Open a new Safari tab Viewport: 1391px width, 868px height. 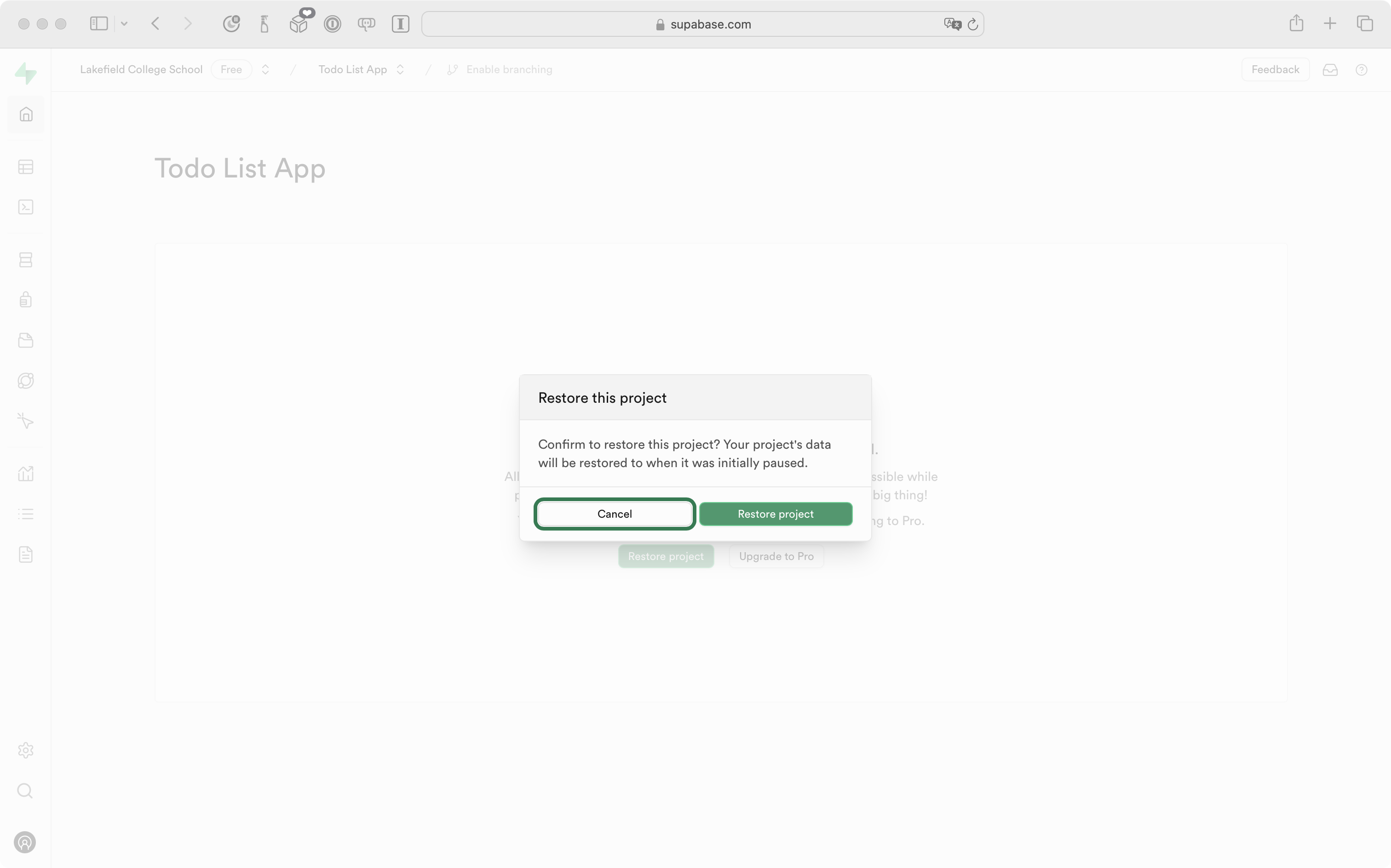1330,23
